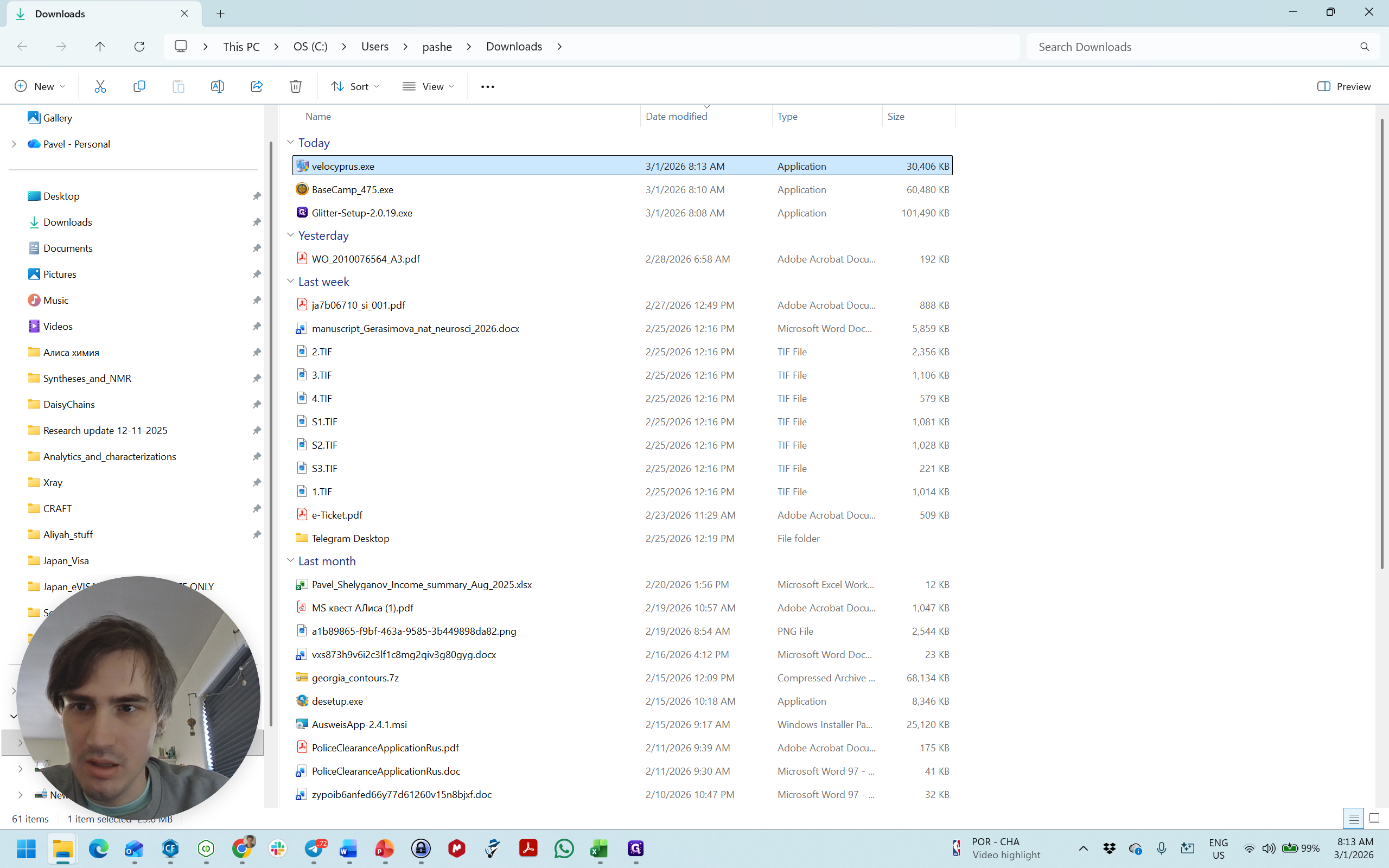The width and height of the screenshot is (1389, 868).
Task: Open See more three-dots menu
Action: (x=487, y=87)
